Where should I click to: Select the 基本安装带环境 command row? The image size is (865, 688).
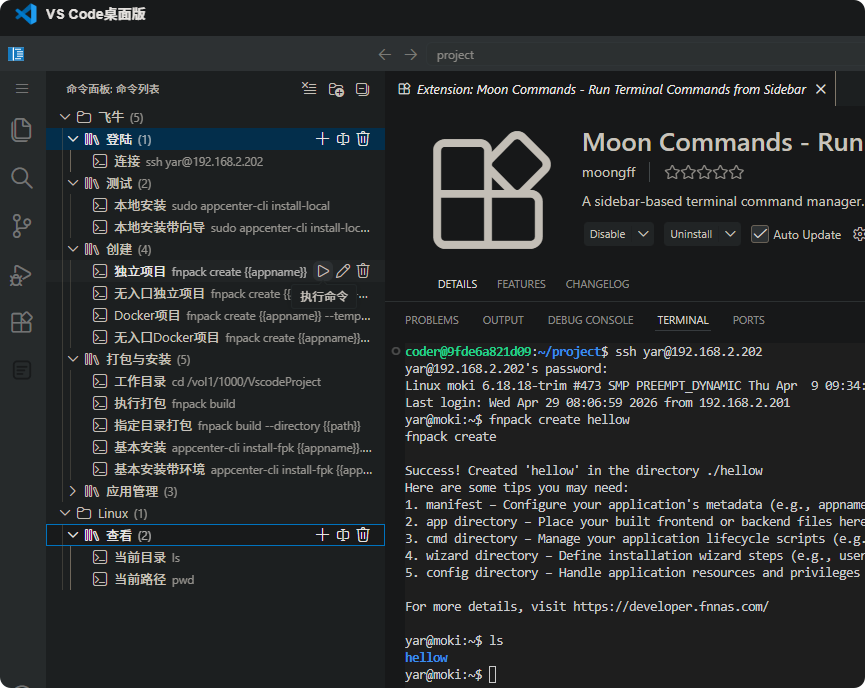[216, 469]
